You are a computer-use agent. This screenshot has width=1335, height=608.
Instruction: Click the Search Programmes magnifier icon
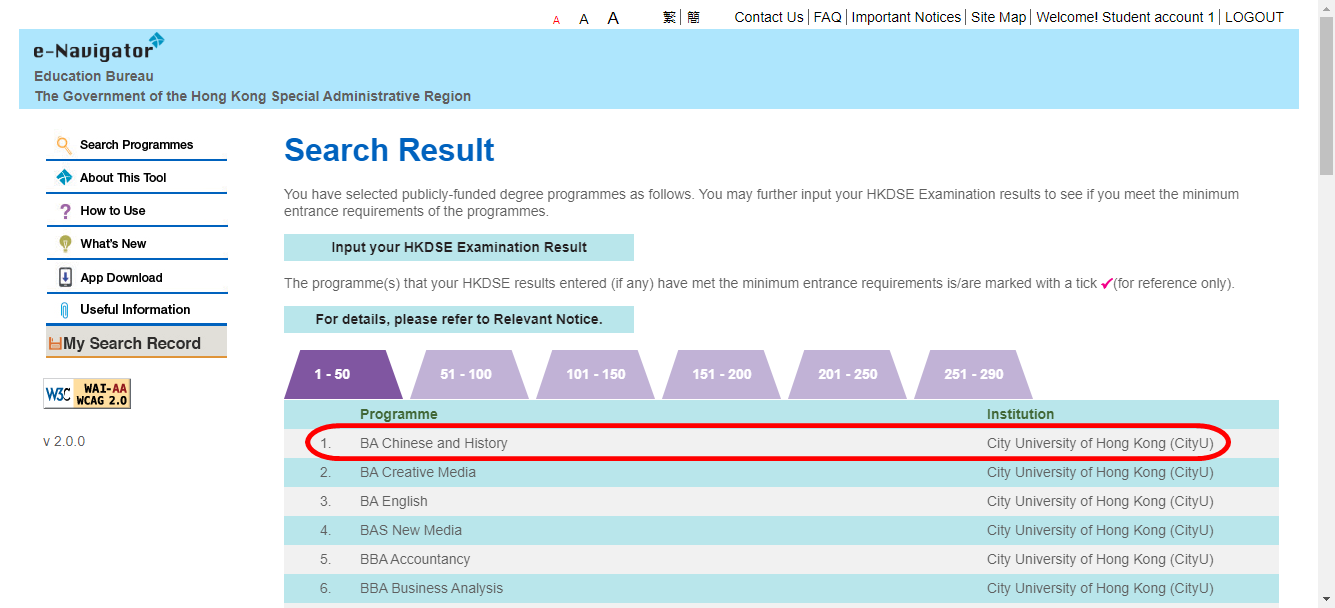tap(64, 145)
